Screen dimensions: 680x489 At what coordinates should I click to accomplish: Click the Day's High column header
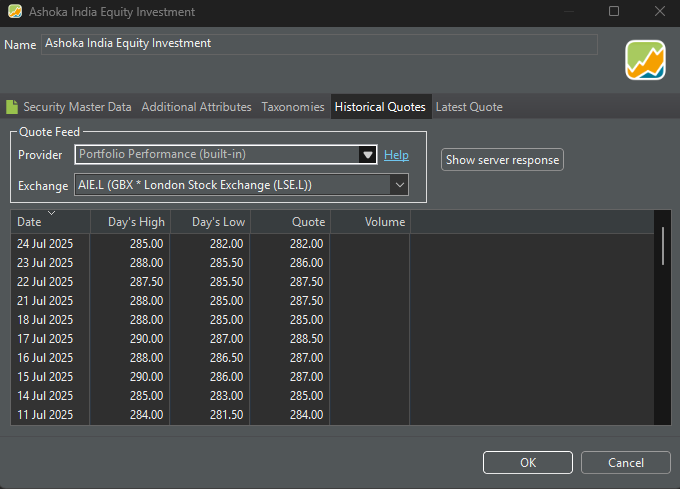point(130,222)
